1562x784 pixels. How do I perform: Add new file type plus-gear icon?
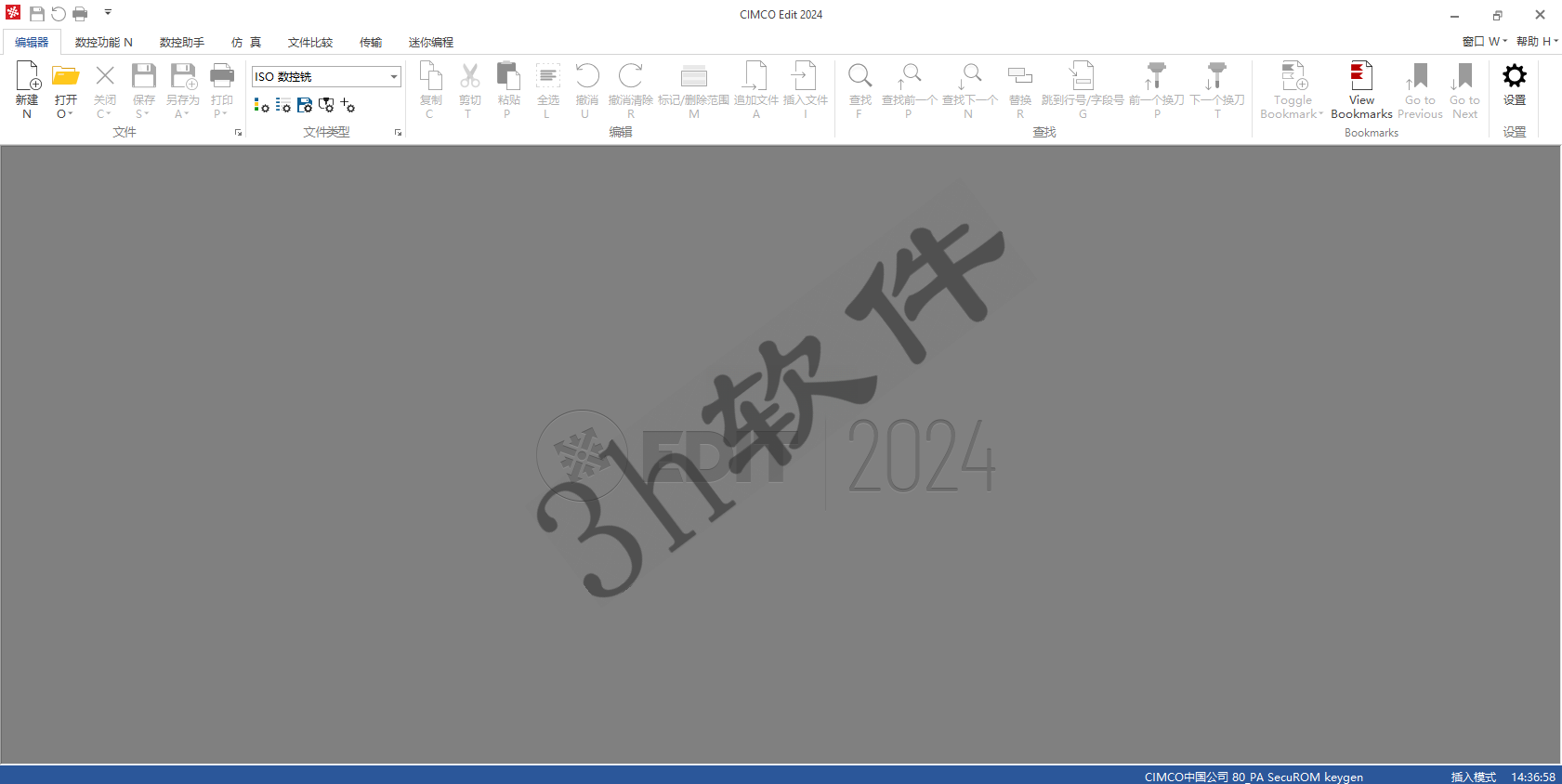348,106
